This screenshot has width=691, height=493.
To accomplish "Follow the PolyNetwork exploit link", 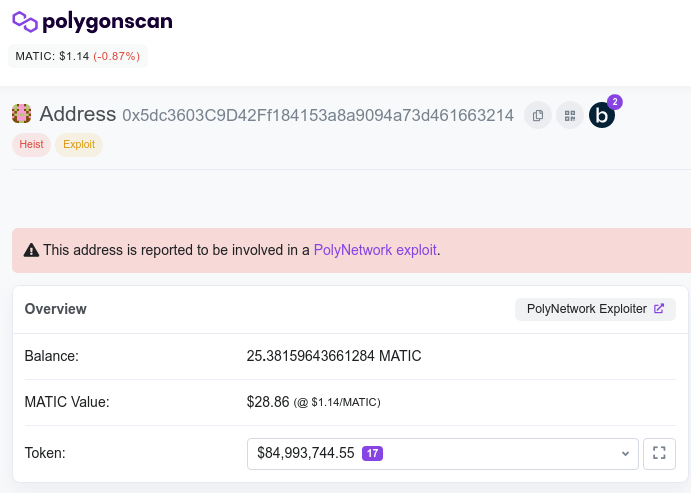I will click(375, 250).
